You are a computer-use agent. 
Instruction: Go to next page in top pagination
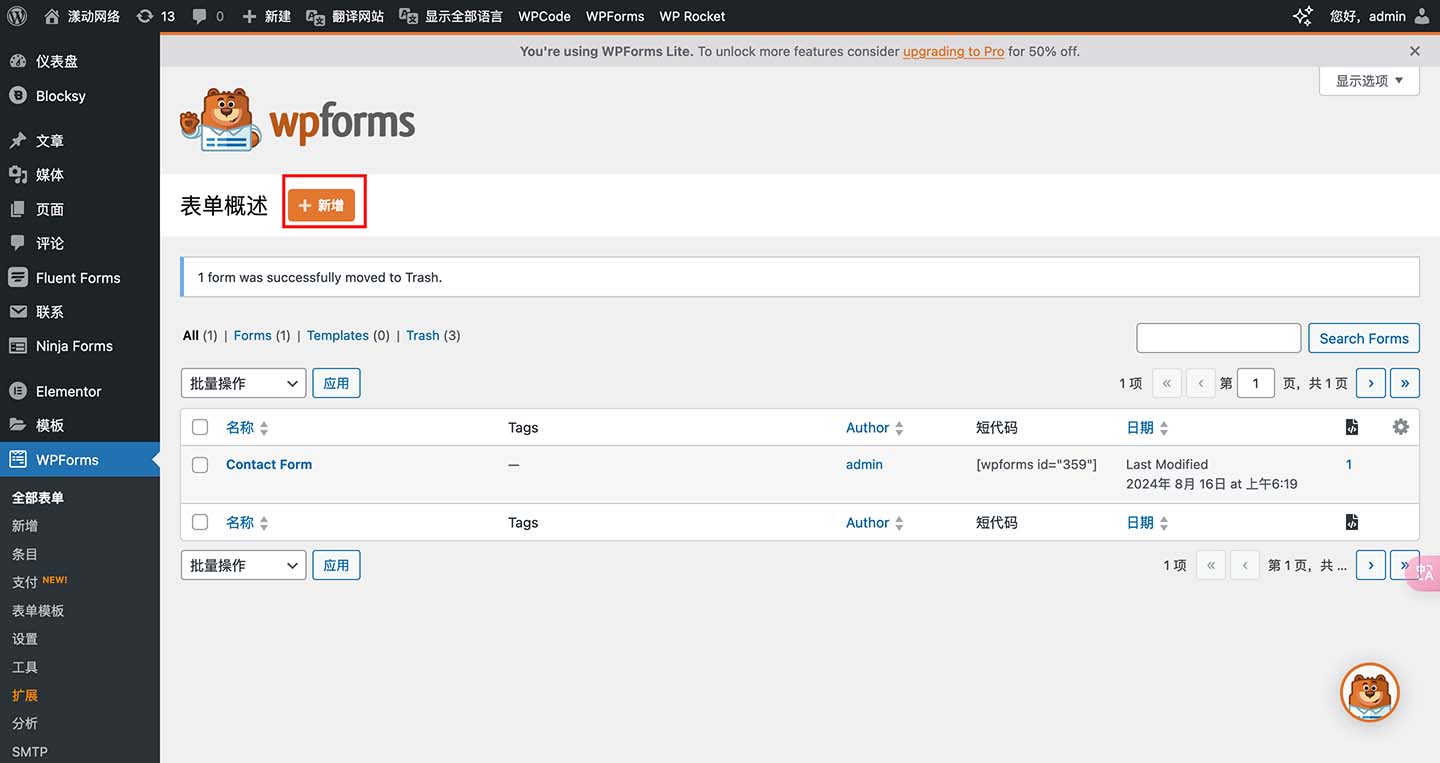tap(1371, 383)
